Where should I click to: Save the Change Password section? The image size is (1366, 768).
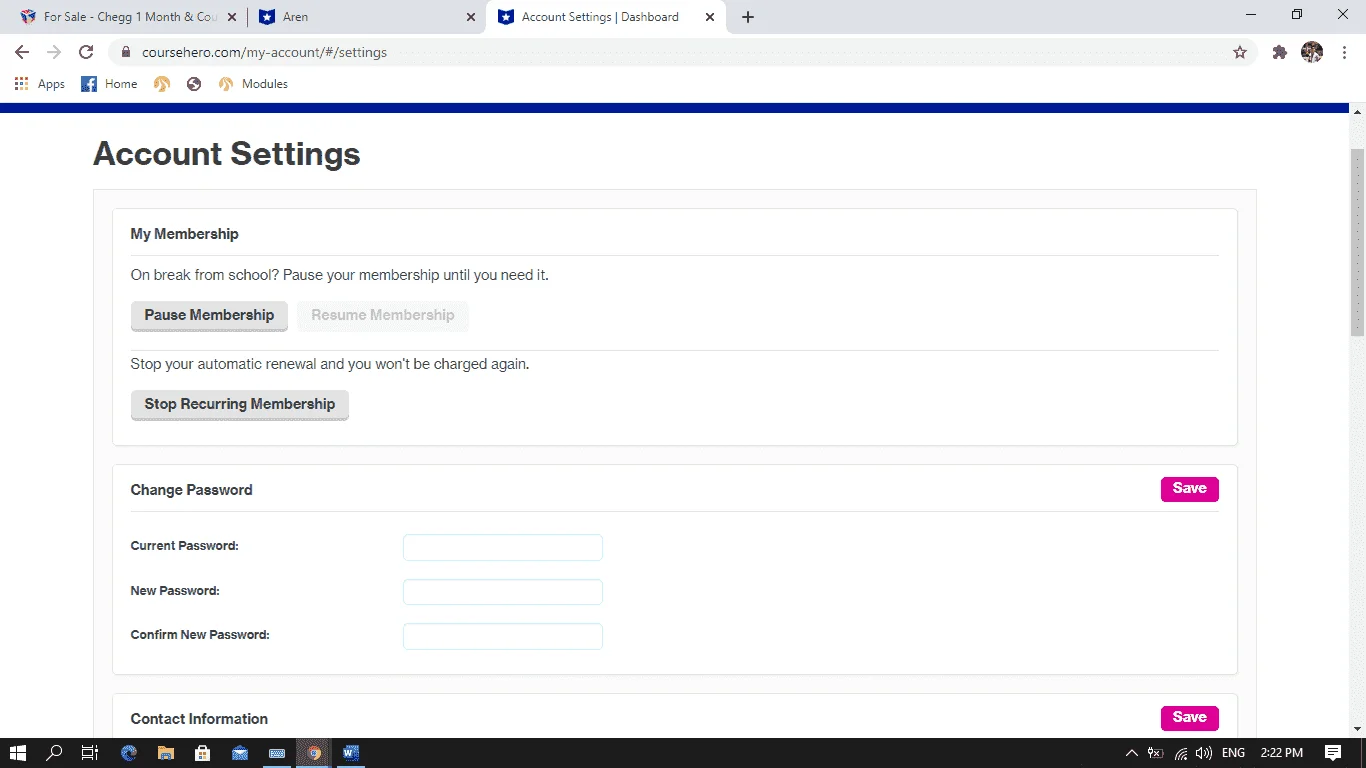click(x=1190, y=489)
